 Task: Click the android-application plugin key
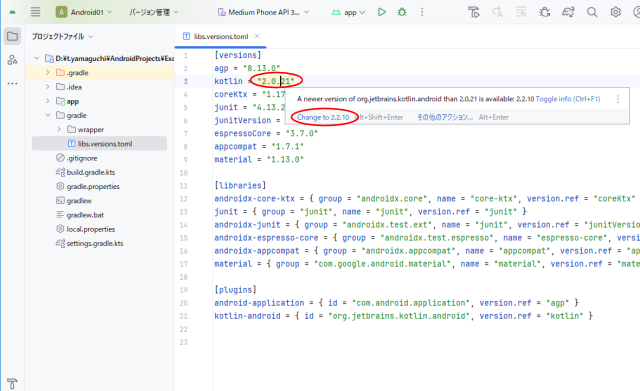coord(259,303)
